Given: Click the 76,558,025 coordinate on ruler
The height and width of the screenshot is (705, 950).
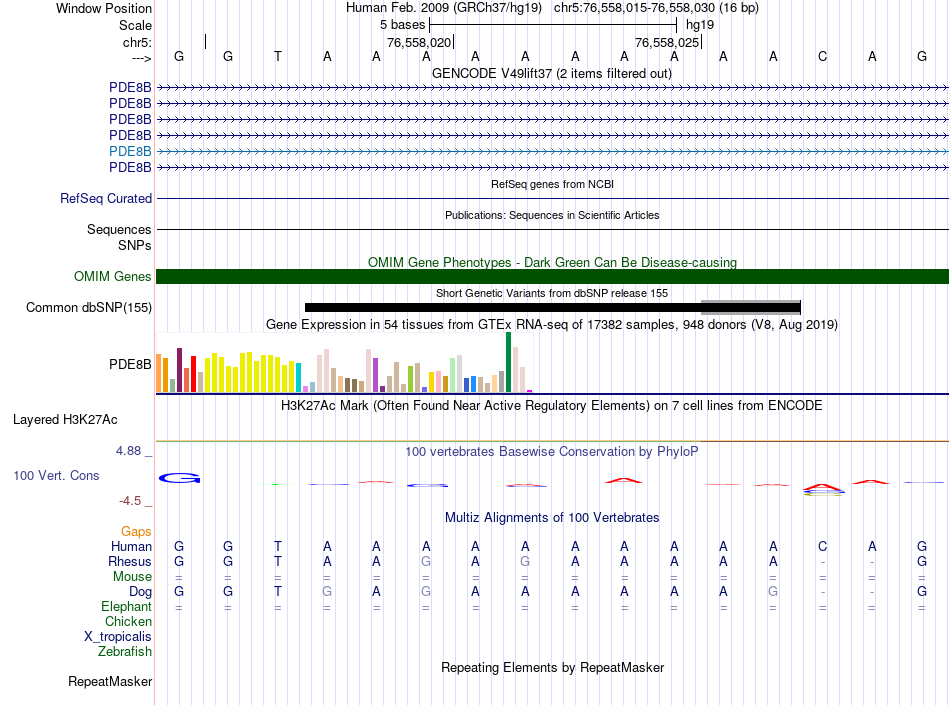Looking at the screenshot, I should coord(667,42).
